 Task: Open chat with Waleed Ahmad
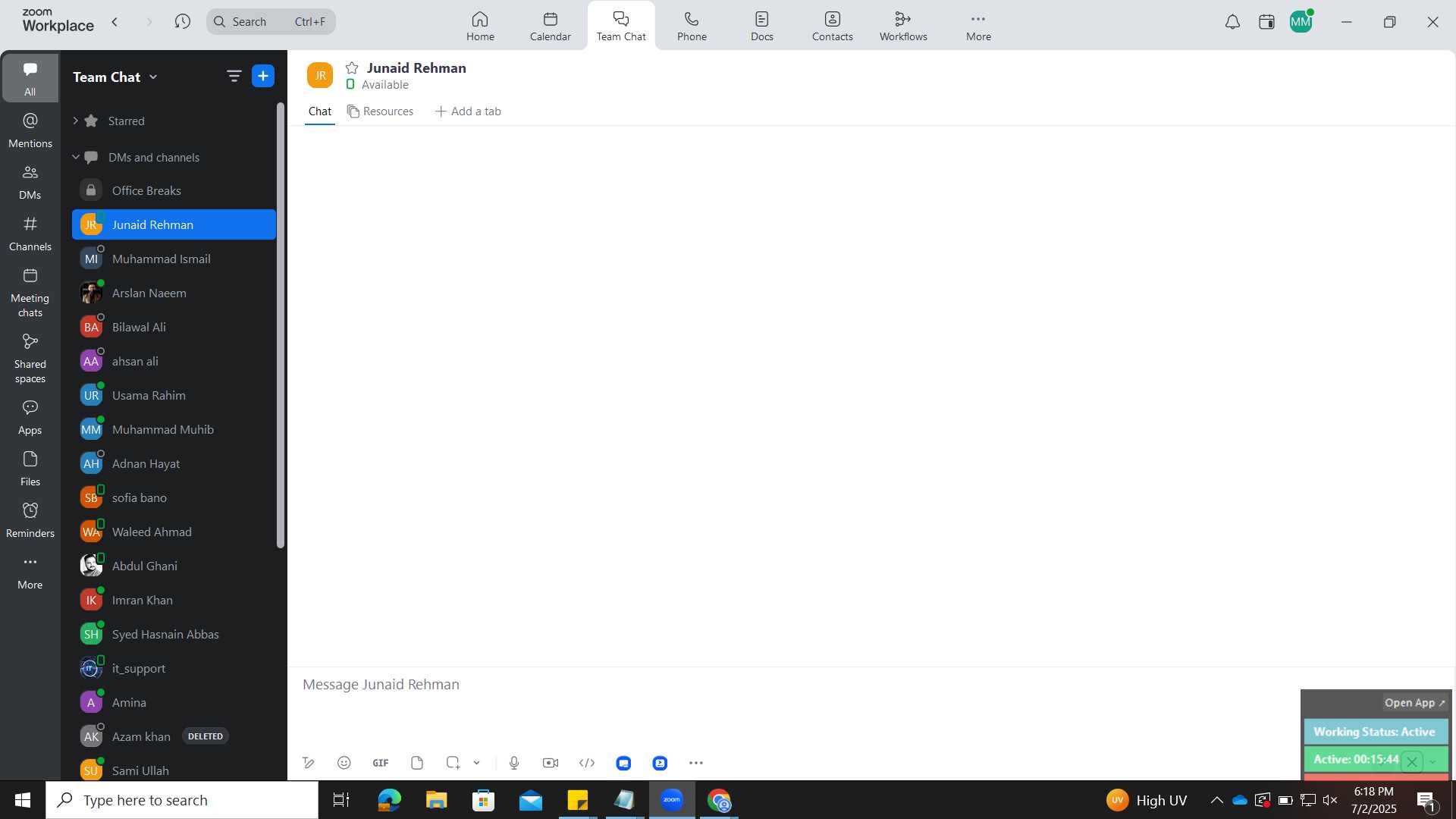pos(174,532)
